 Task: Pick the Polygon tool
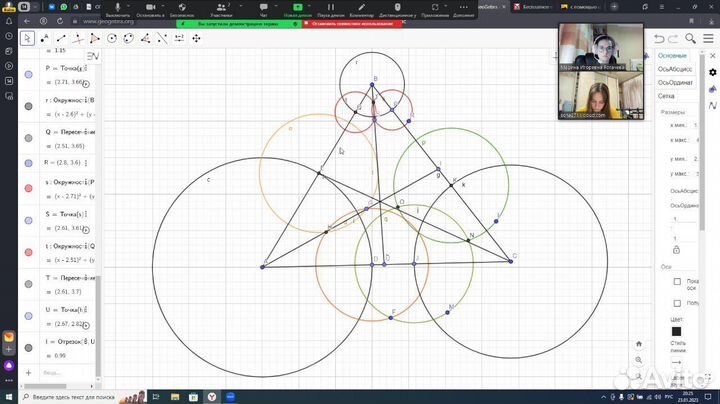pyautogui.click(x=94, y=38)
